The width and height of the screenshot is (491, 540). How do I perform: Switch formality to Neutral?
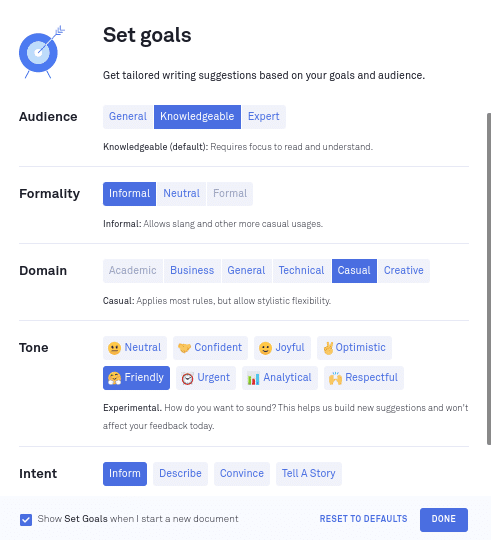[x=181, y=194]
